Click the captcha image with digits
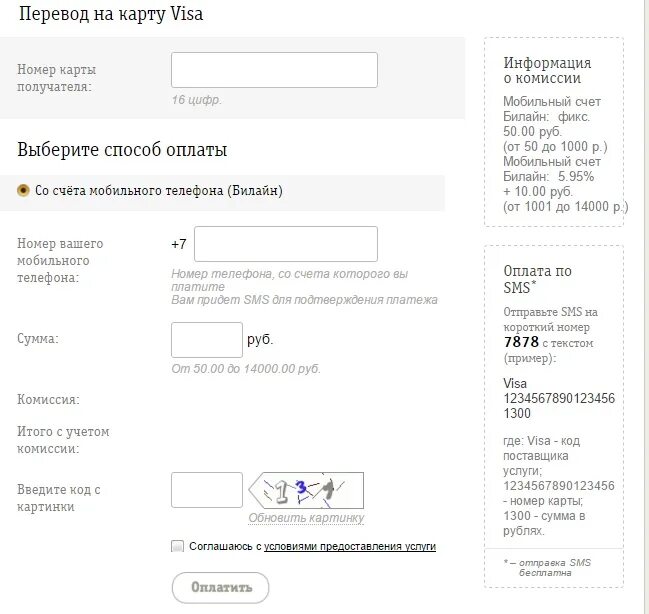The width and height of the screenshot is (649, 614). tap(306, 490)
